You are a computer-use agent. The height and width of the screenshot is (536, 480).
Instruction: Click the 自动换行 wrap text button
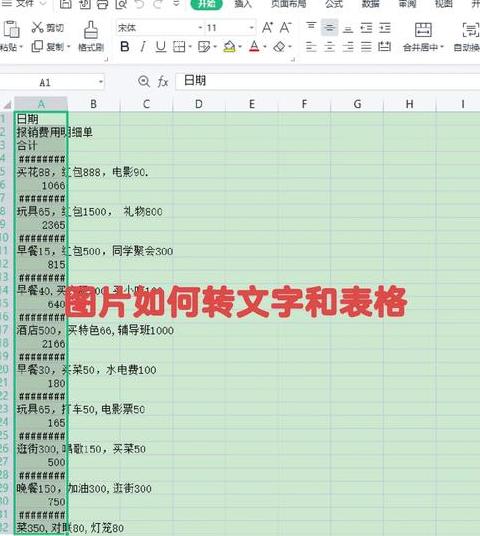[x=467, y=37]
